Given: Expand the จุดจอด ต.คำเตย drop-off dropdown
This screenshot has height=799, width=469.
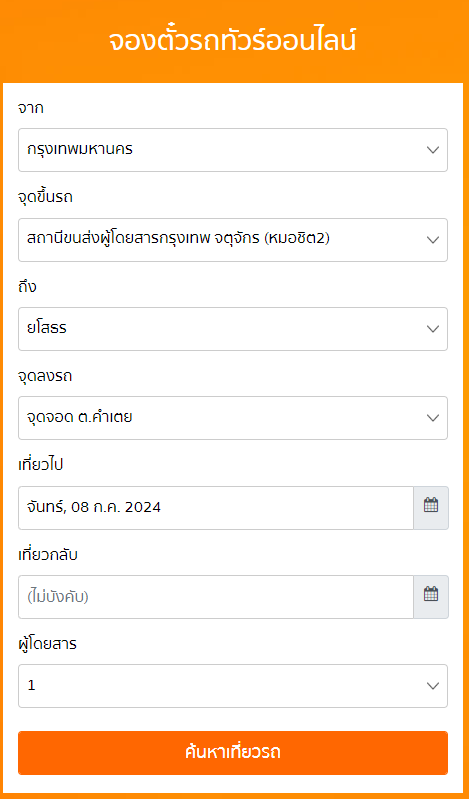Looking at the screenshot, I should pyautogui.click(x=233, y=418).
